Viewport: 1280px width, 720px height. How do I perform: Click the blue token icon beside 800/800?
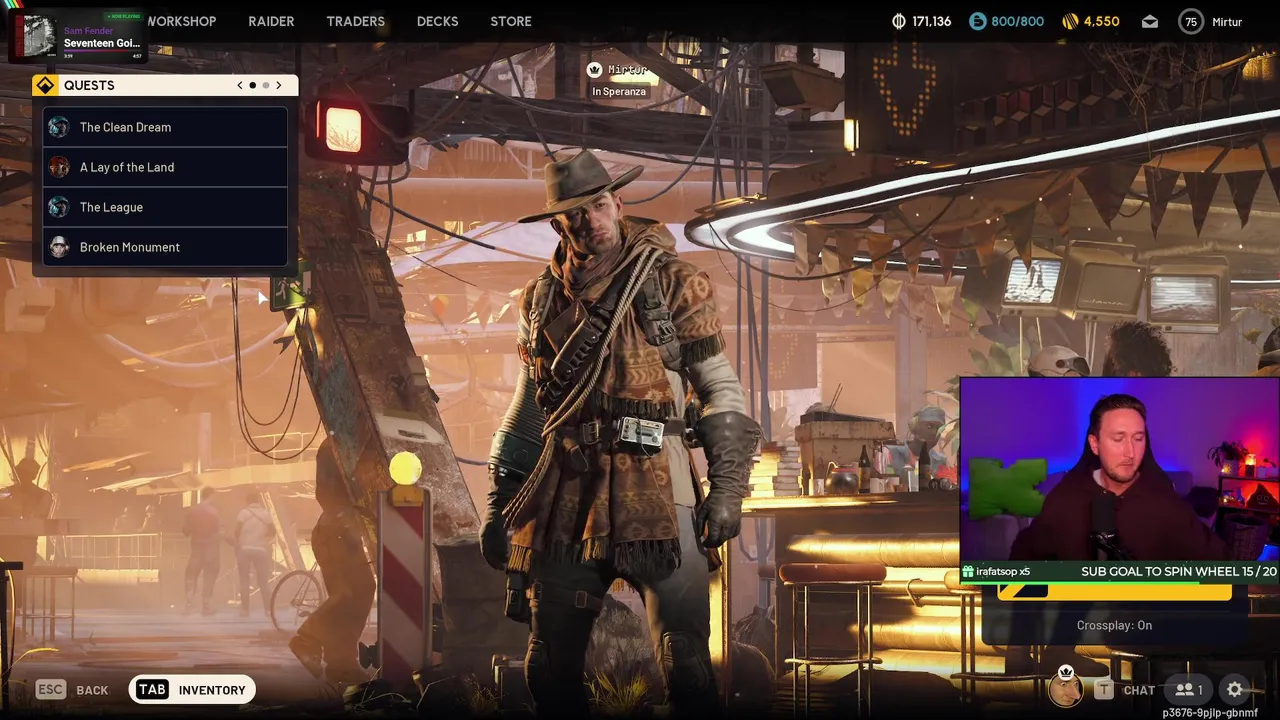point(977,21)
